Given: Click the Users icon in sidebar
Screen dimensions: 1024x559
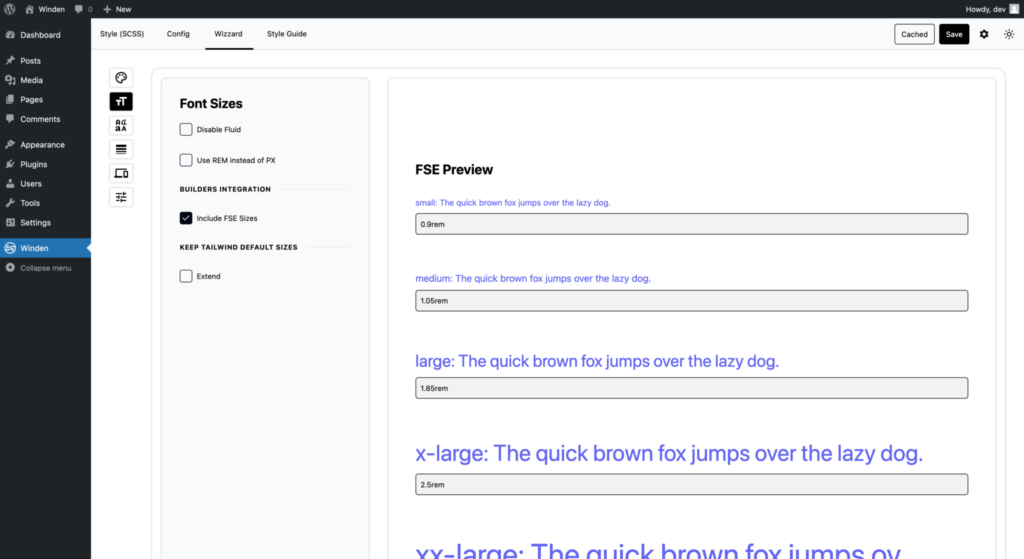Looking at the screenshot, I should [10, 184].
